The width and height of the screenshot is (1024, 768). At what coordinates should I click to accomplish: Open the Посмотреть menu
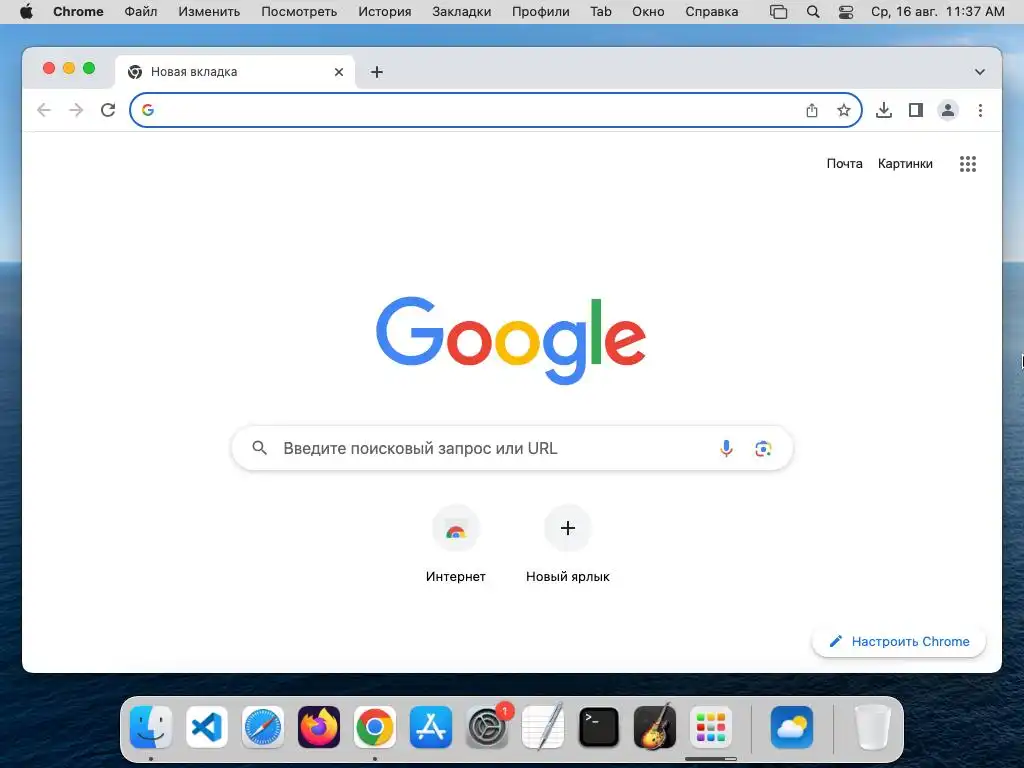tap(299, 12)
